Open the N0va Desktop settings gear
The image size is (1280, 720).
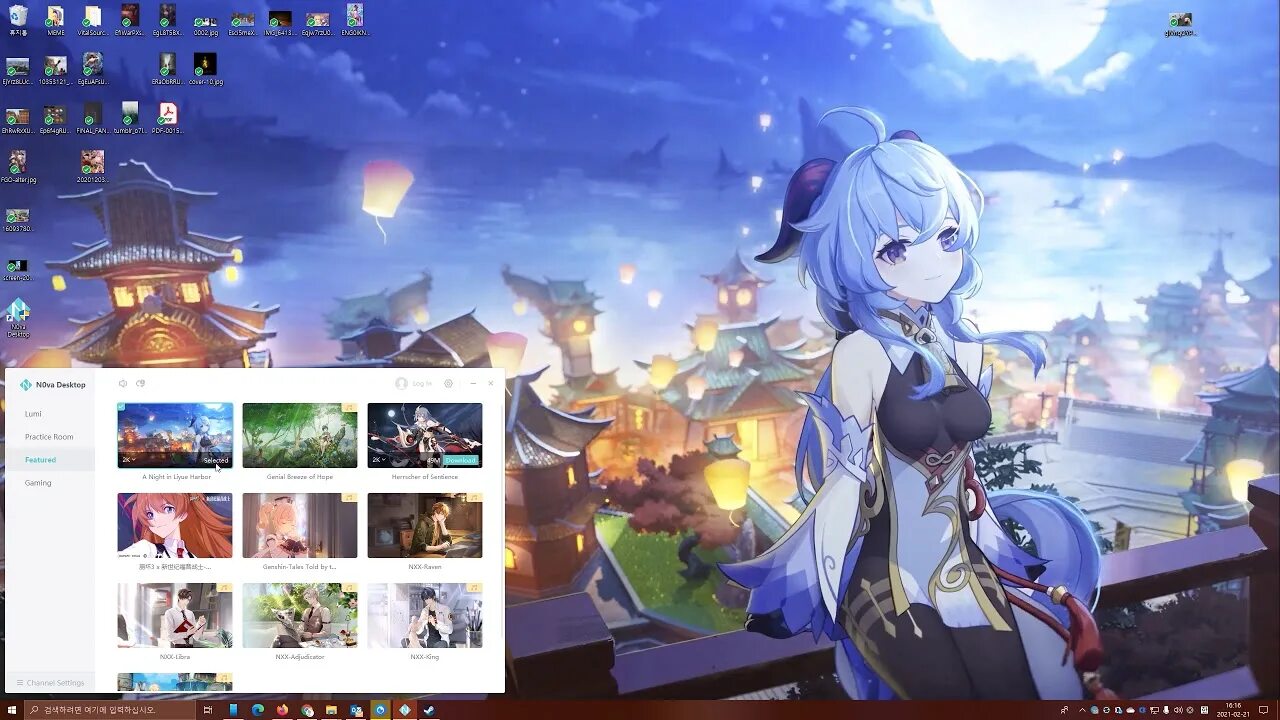(x=448, y=384)
